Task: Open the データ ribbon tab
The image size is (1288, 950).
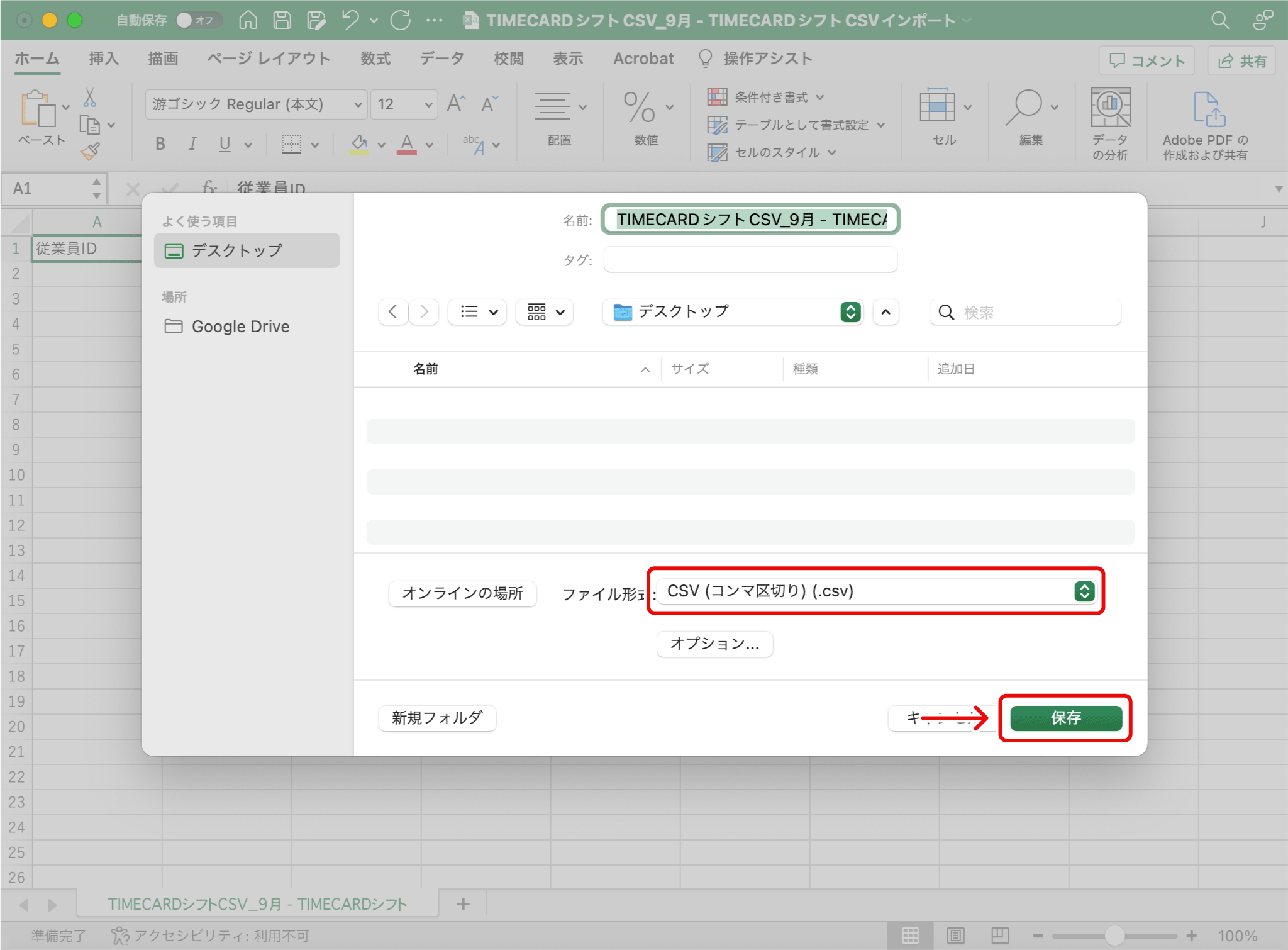Action: point(441,59)
